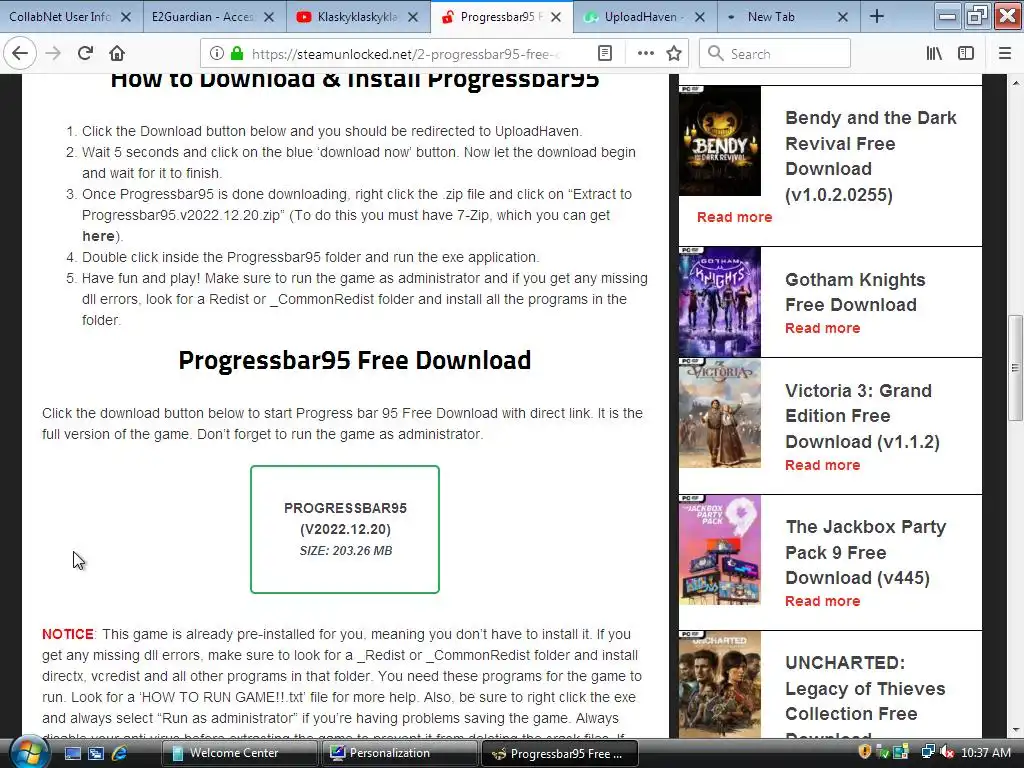Open Gotham Knights Free Download link
Viewport: 1024px width, 768px height.
click(855, 292)
